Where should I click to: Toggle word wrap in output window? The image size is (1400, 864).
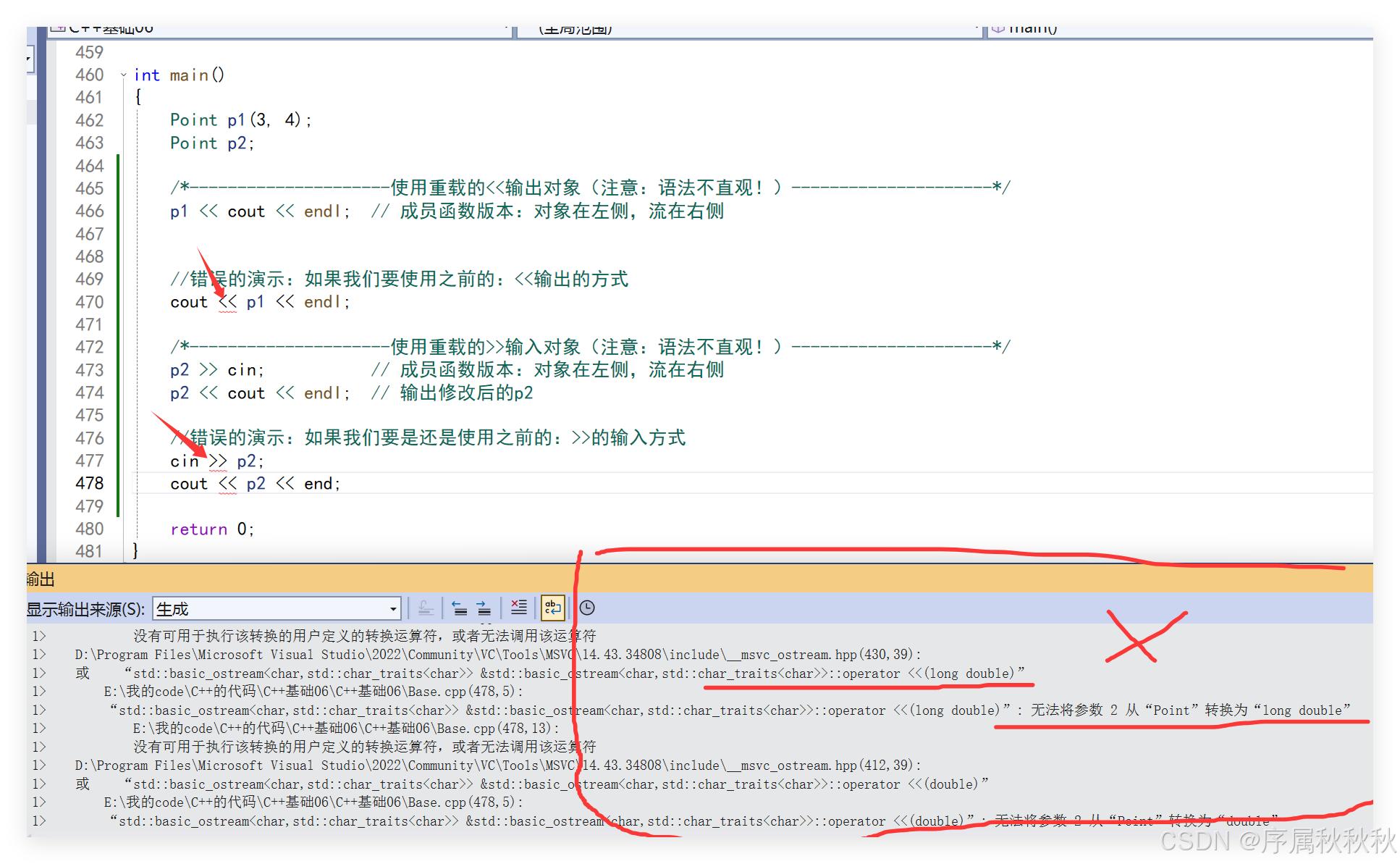(552, 608)
